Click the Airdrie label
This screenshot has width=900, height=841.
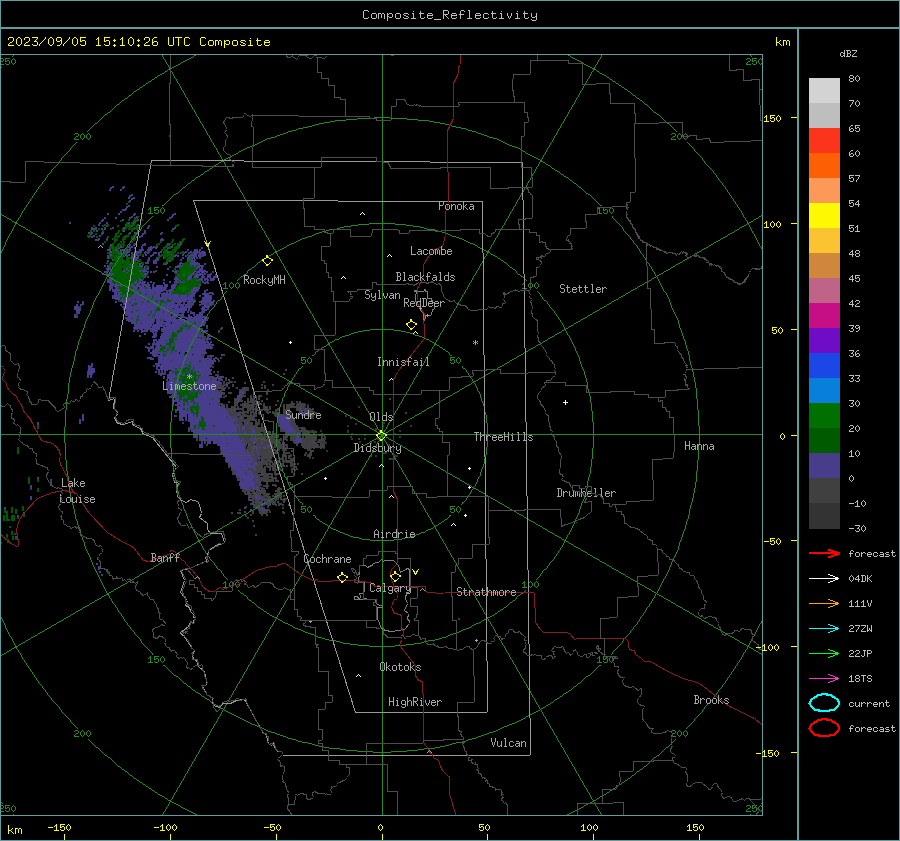pyautogui.click(x=394, y=534)
